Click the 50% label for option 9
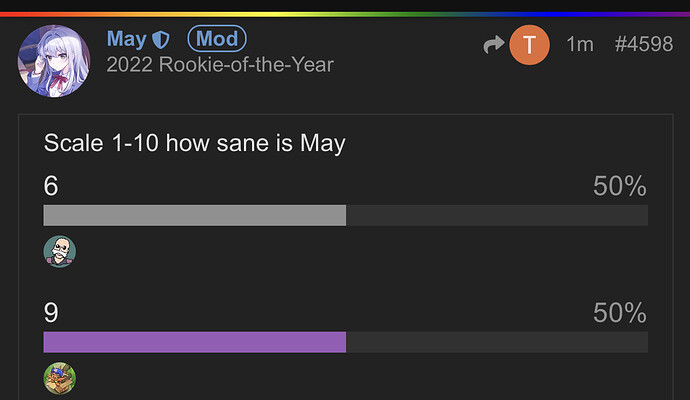690x400 pixels. coord(620,312)
